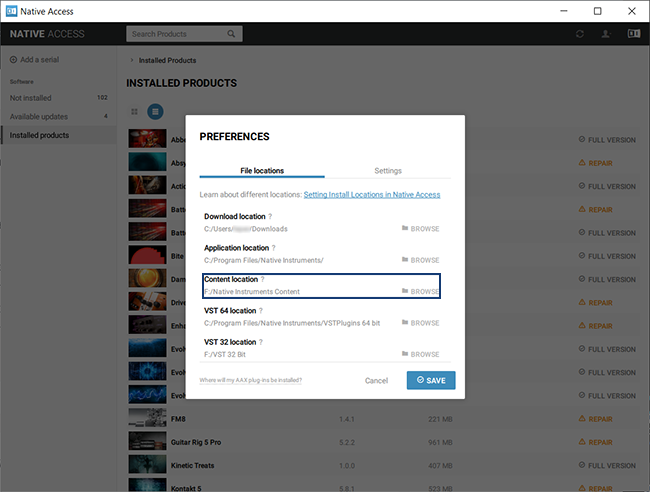Click Repair for FM8

click(595, 419)
